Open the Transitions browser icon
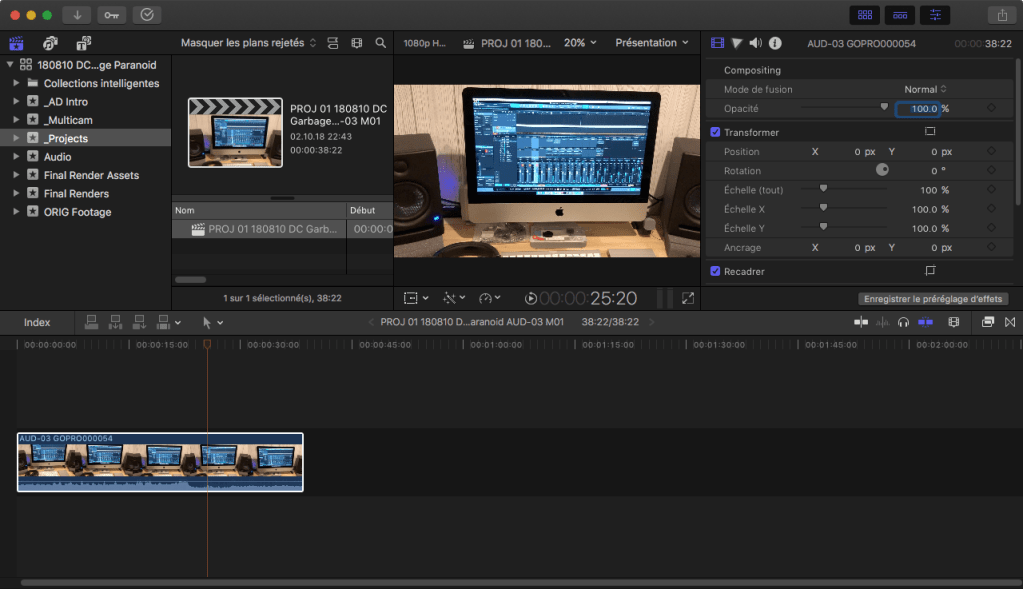This screenshot has width=1023, height=589. (x=1010, y=322)
